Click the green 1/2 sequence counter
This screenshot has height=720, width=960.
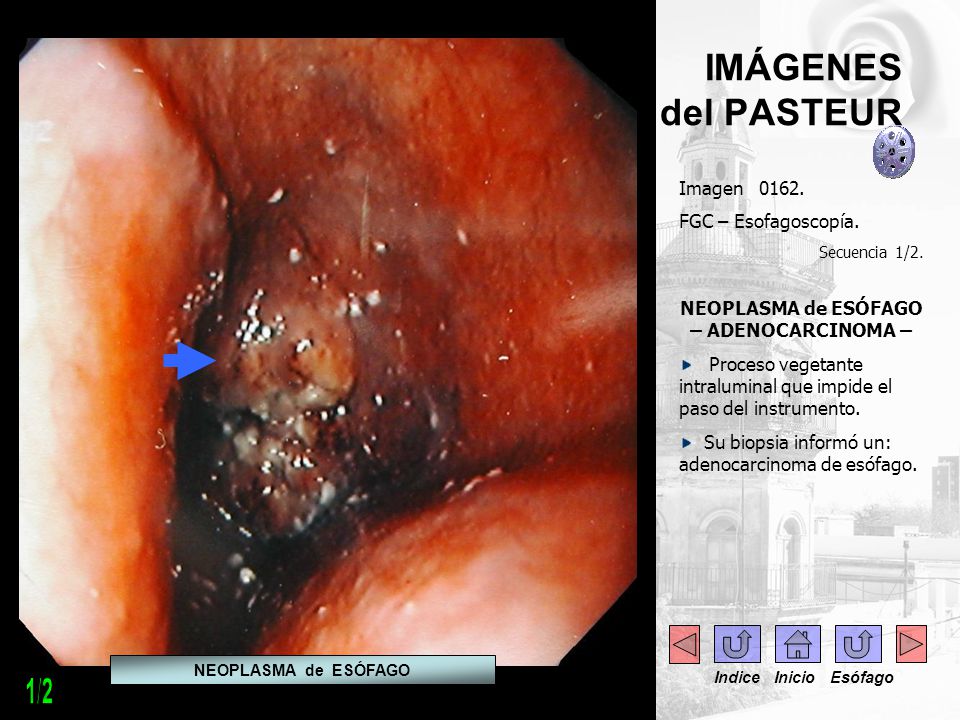tap(39, 691)
